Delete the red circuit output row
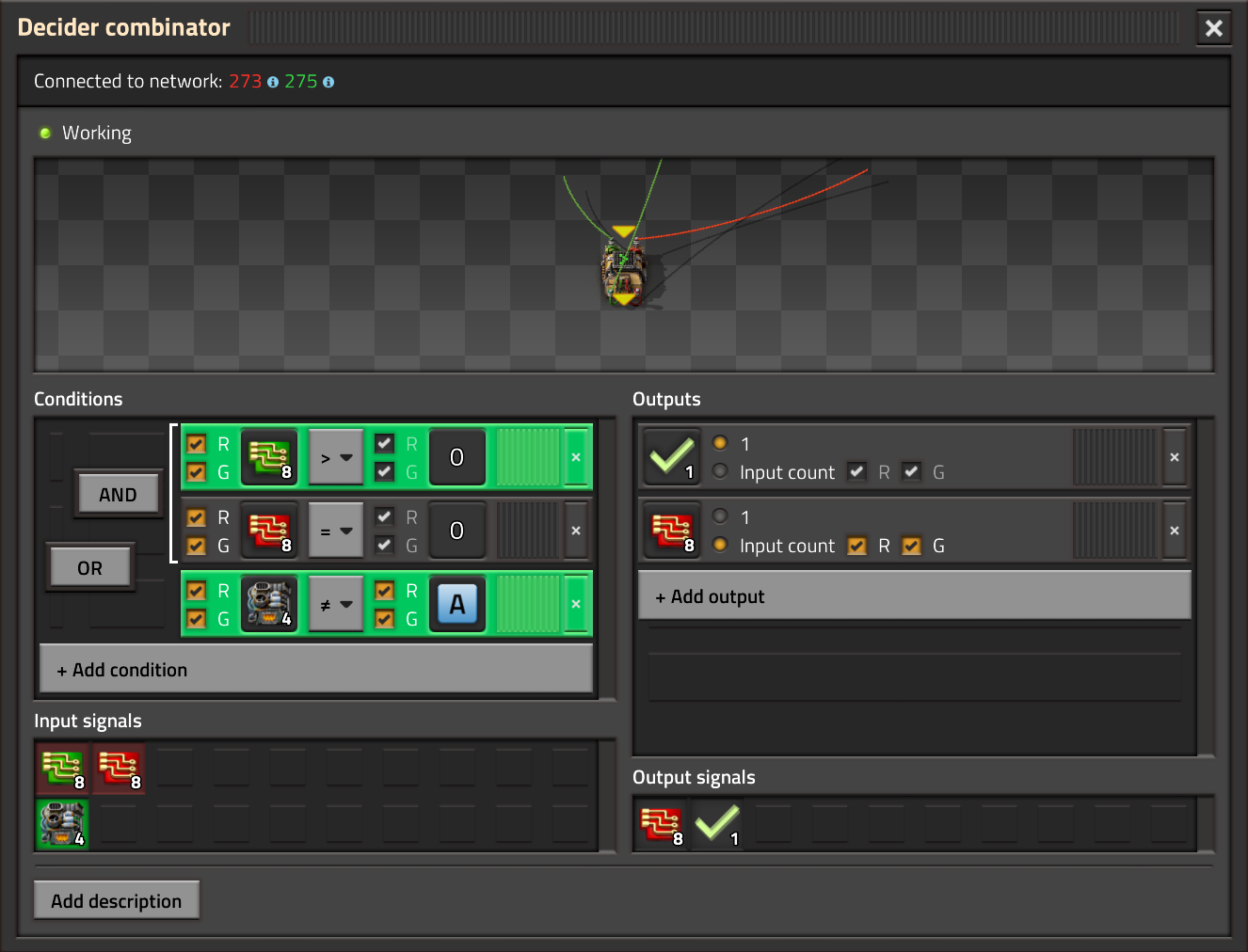 tap(1175, 531)
